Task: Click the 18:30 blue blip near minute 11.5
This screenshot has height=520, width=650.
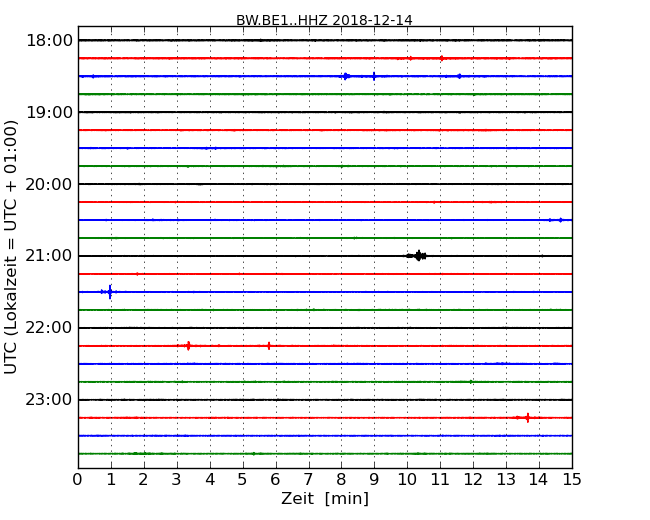Action: point(459,76)
